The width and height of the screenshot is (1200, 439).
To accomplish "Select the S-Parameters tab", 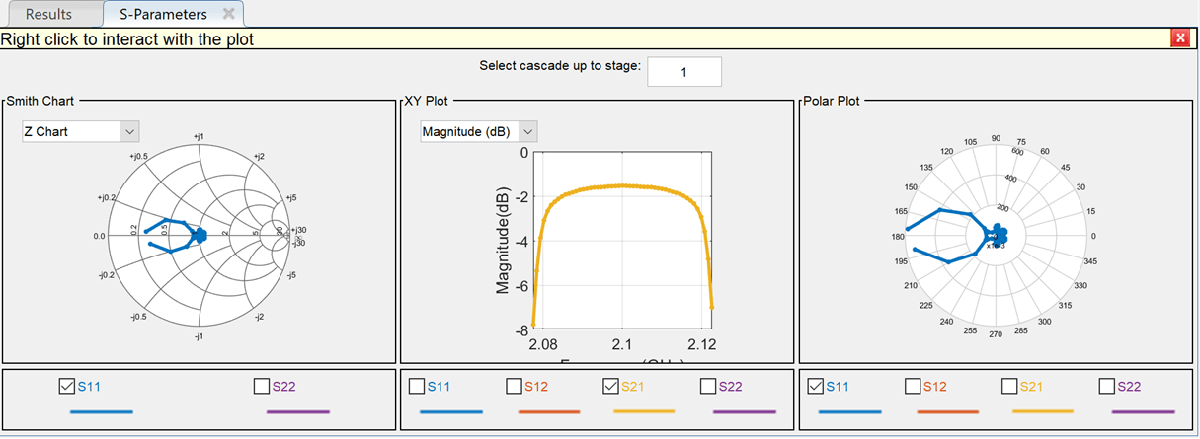I will (159, 14).
